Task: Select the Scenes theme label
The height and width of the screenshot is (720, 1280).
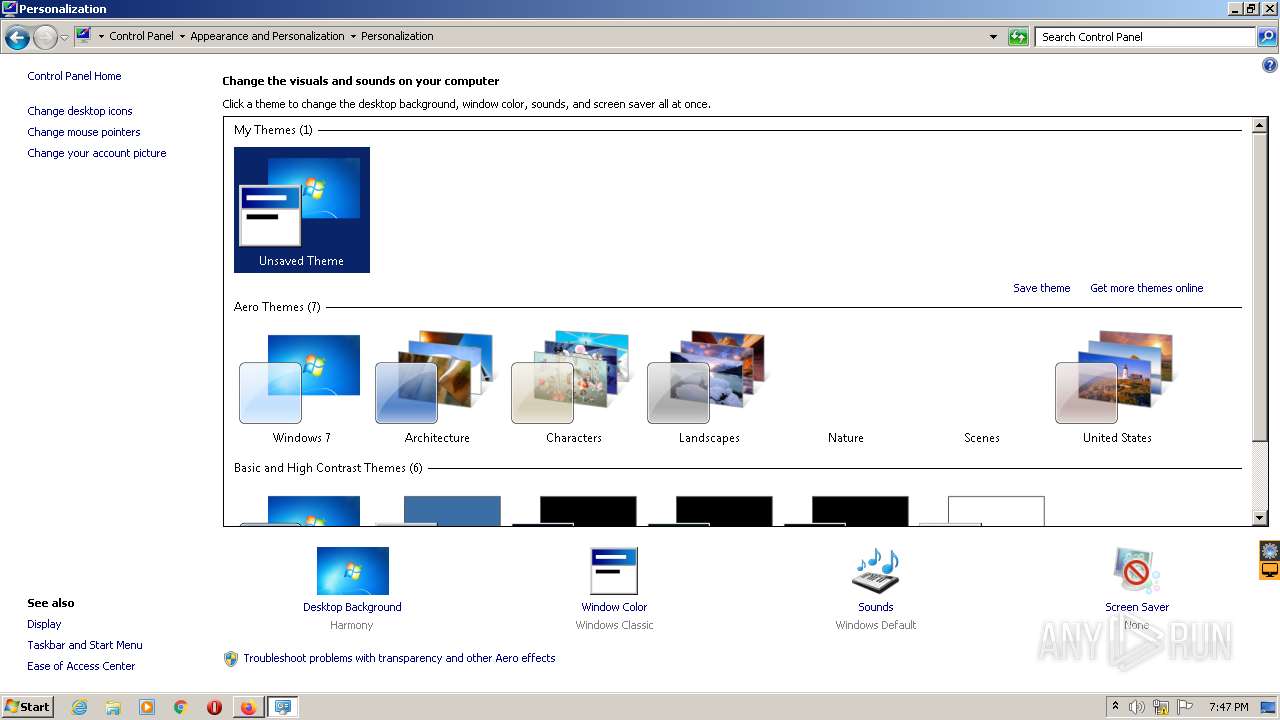Action: 981,438
